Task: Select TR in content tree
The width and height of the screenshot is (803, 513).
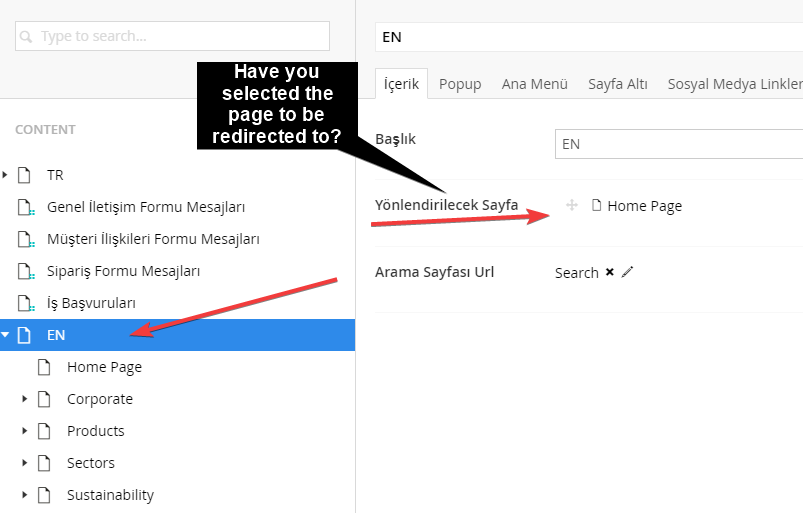Action: point(55,175)
